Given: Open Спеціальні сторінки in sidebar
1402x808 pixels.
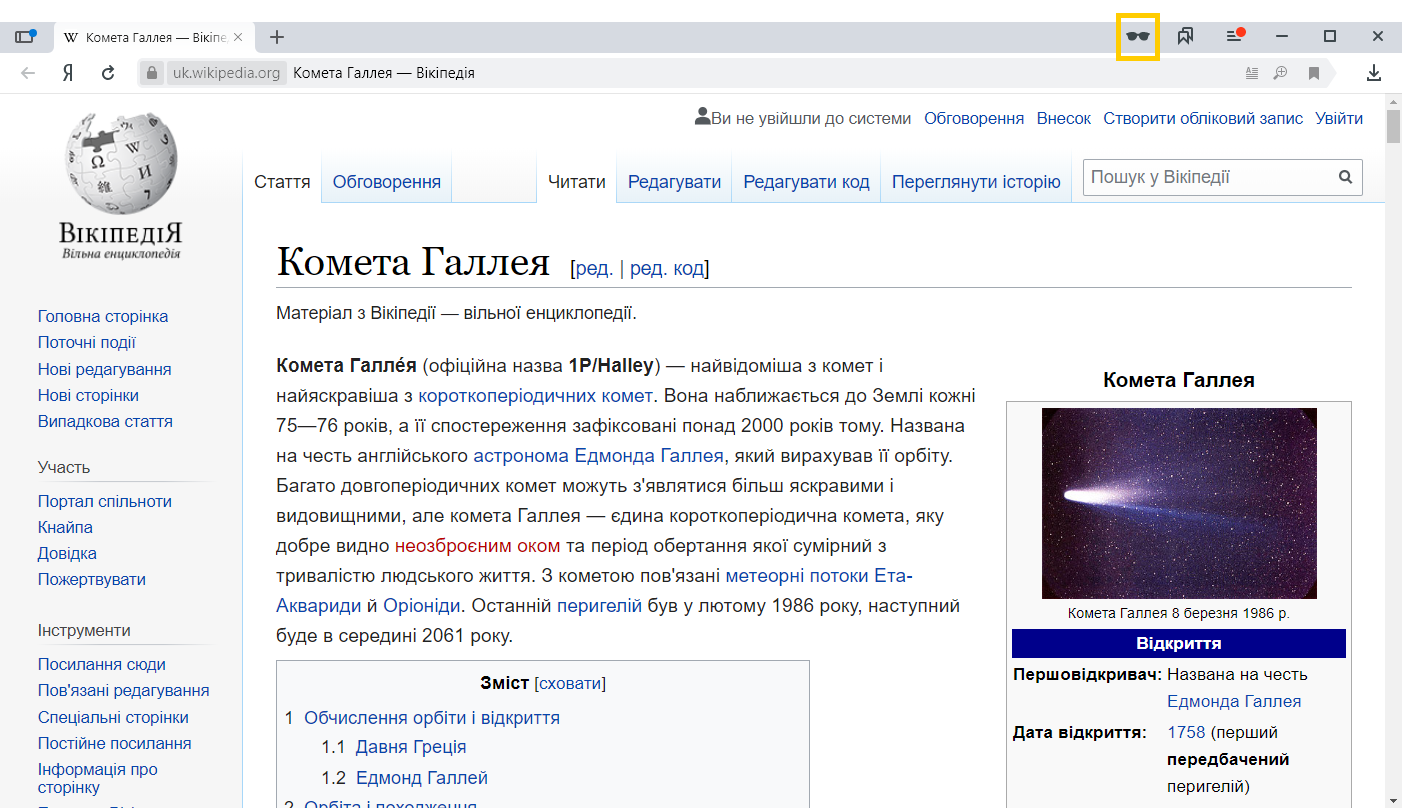Looking at the screenshot, I should click(x=113, y=717).
